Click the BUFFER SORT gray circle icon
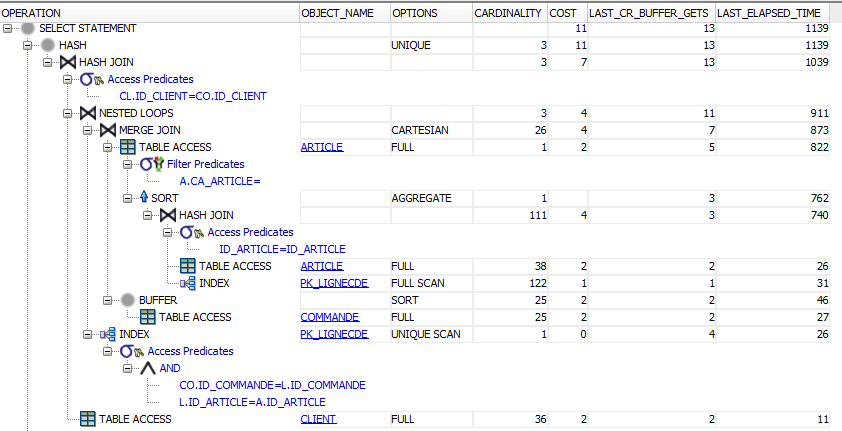The height and width of the screenshot is (431, 842). point(128,300)
